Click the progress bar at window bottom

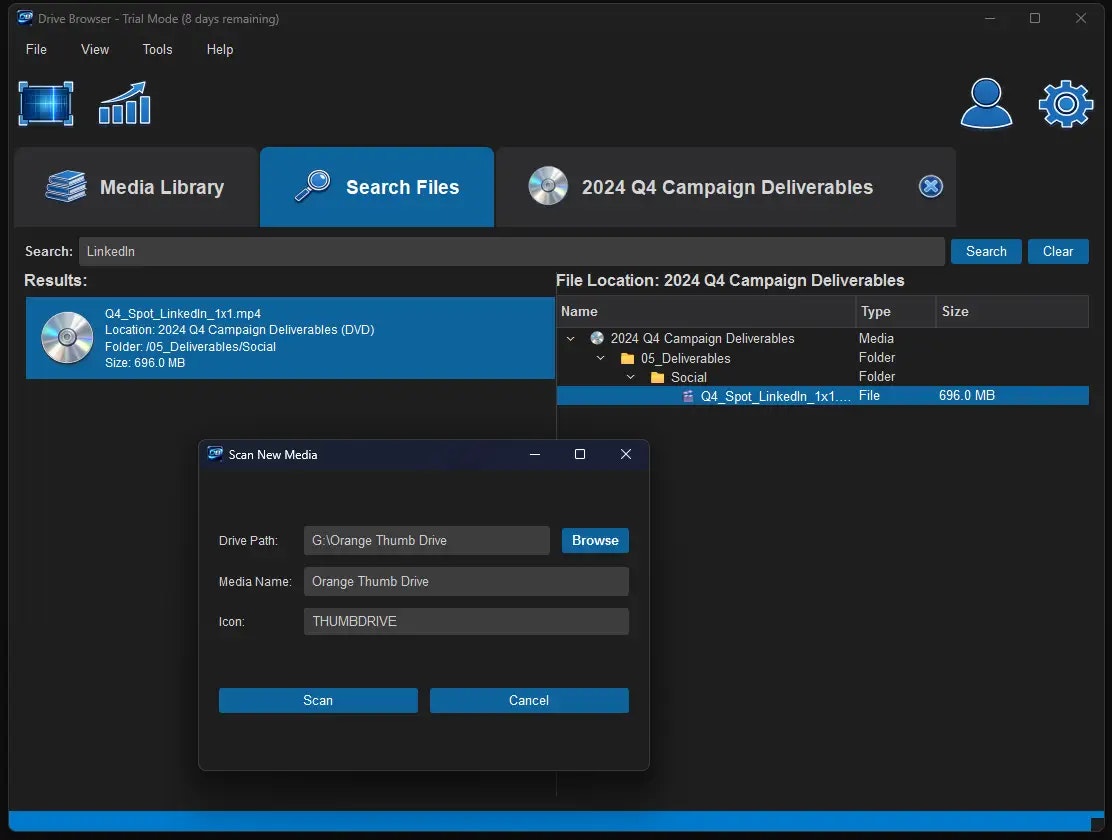(x=556, y=821)
